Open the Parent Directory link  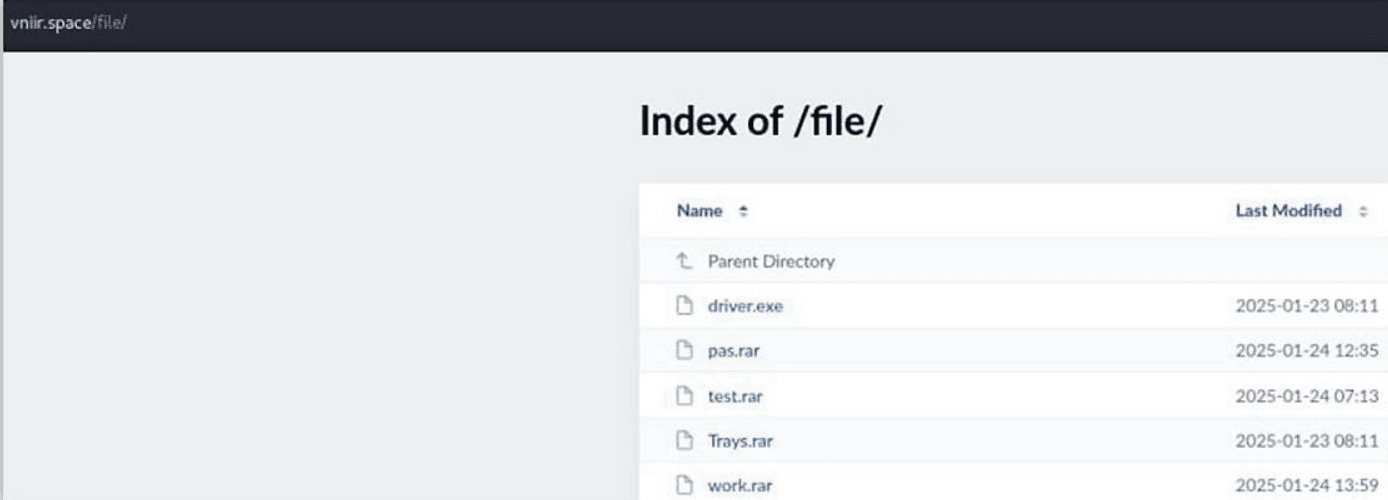pos(771,261)
